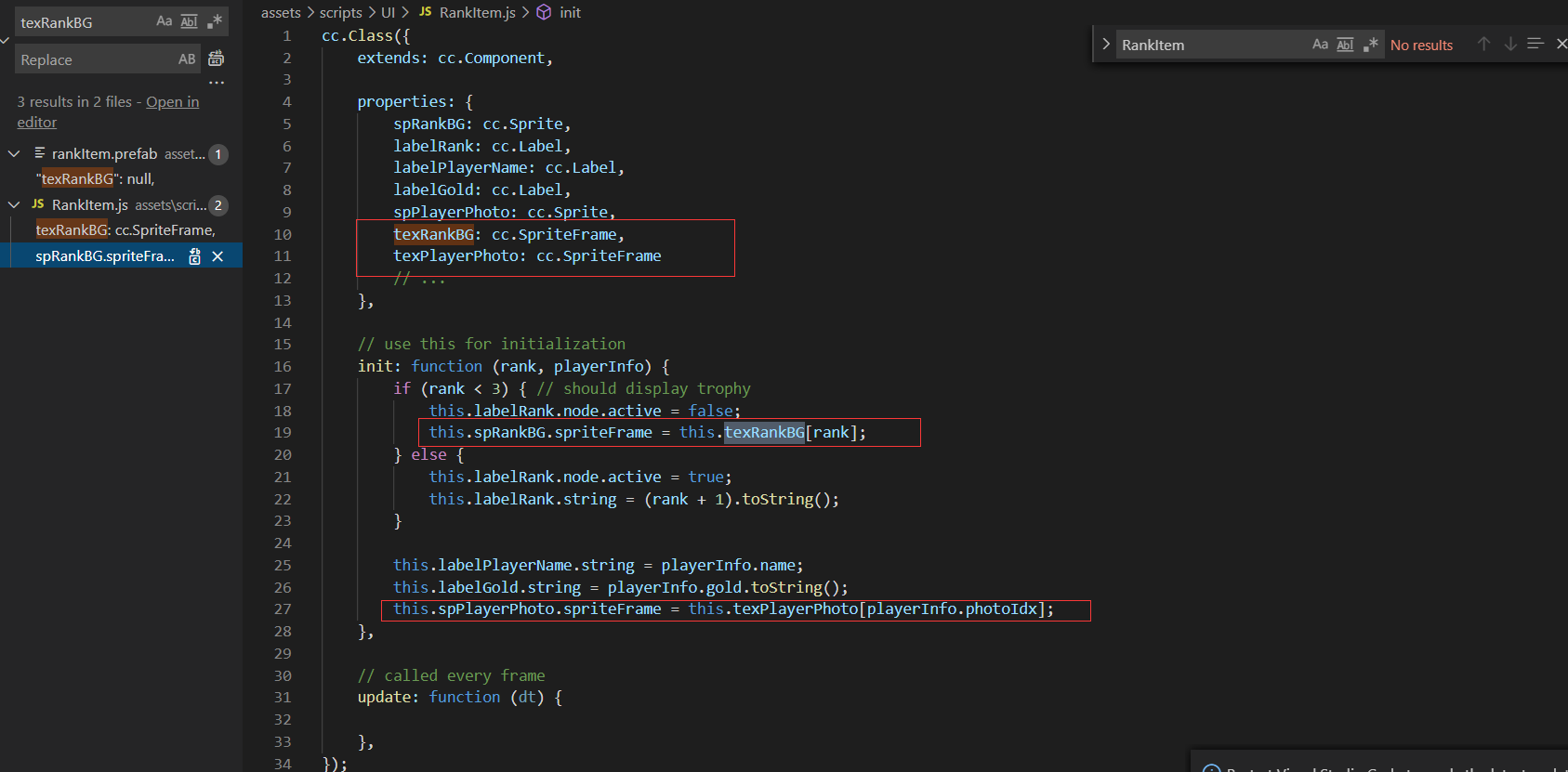Toggle Match Case for texRankBG search
The width and height of the screenshot is (1568, 772).
[165, 21]
